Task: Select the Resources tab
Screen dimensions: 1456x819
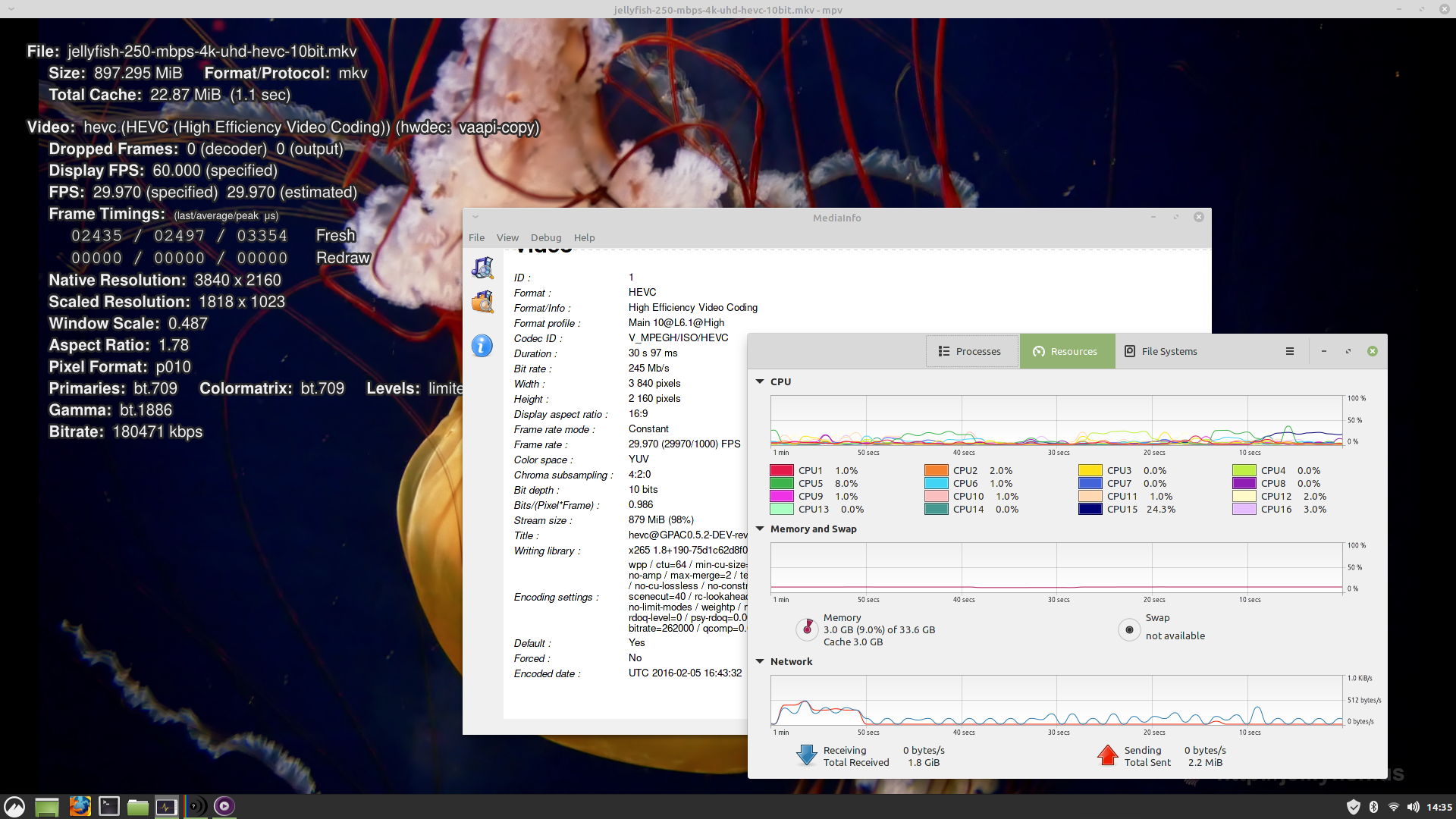Action: tap(1067, 351)
